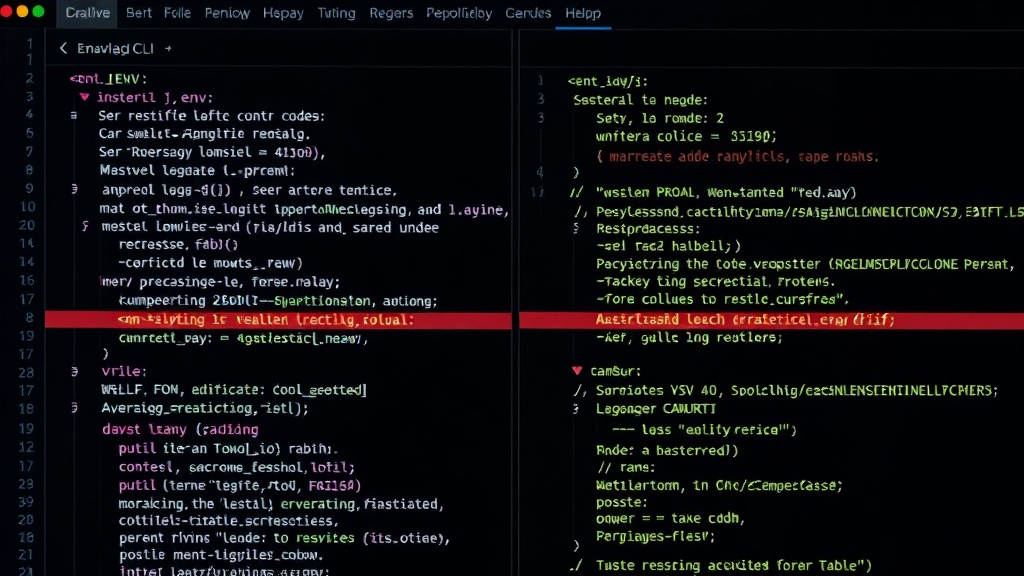
Task: Open the Cralive menu
Action: [88, 13]
